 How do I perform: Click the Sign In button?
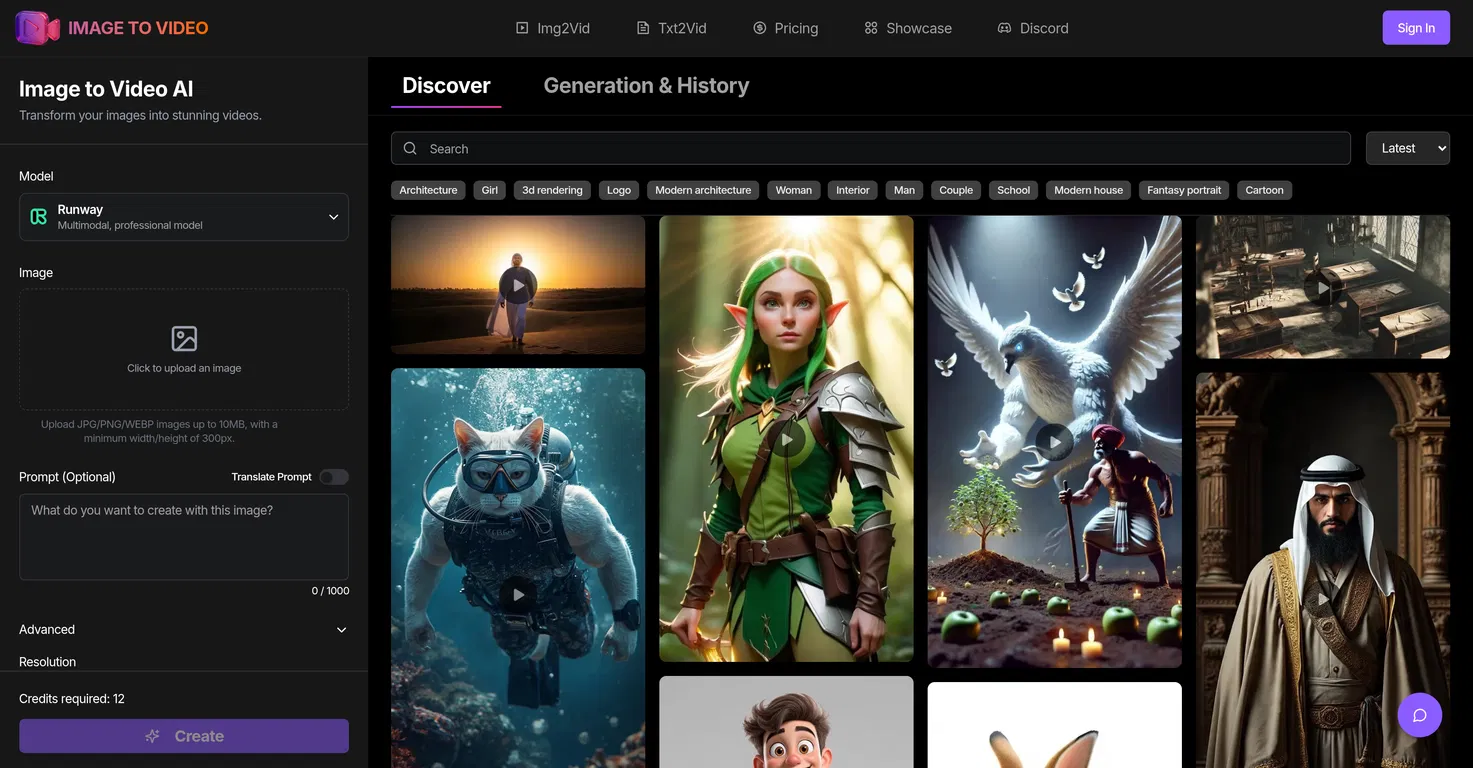[1415, 28]
